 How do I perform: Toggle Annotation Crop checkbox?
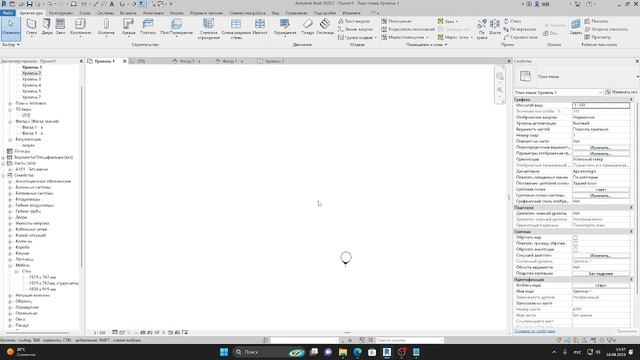click(575, 249)
